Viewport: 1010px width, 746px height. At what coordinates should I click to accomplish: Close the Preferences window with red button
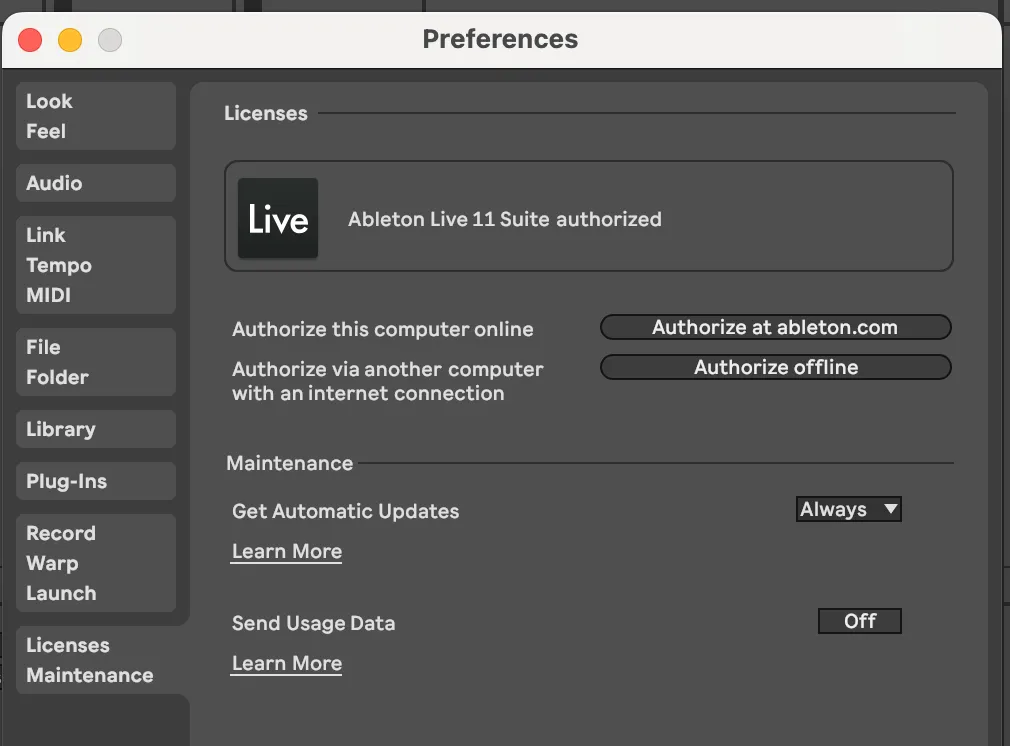pos(30,40)
